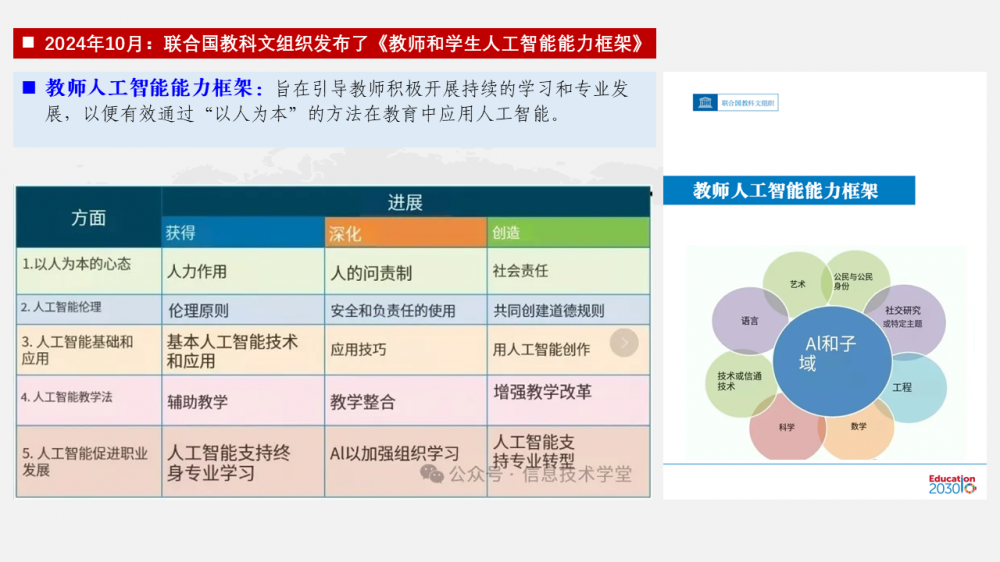The width and height of the screenshot is (1000, 562).
Task: Click the next slide arrow button
Action: (624, 343)
